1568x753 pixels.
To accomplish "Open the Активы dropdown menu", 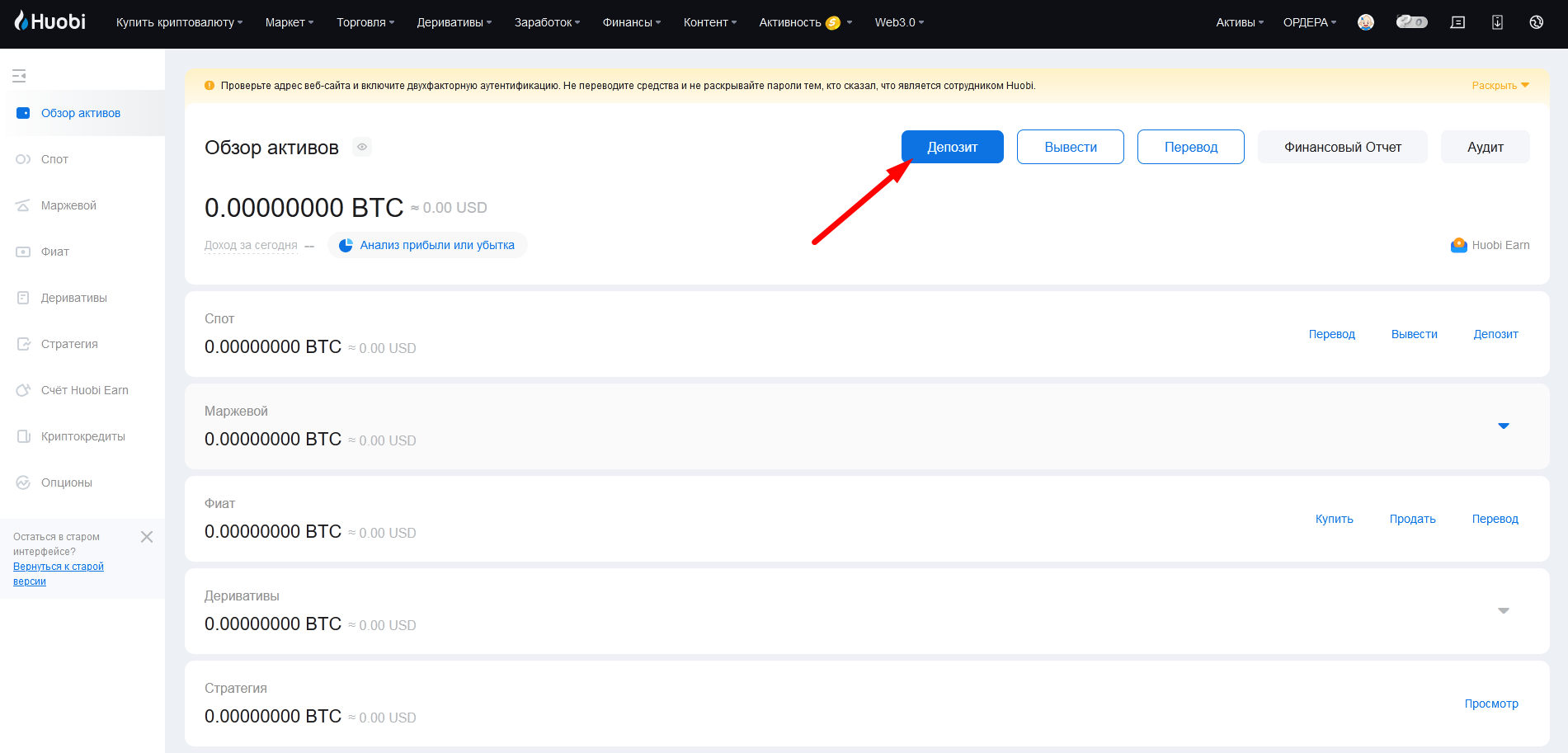I will pos(1240,22).
